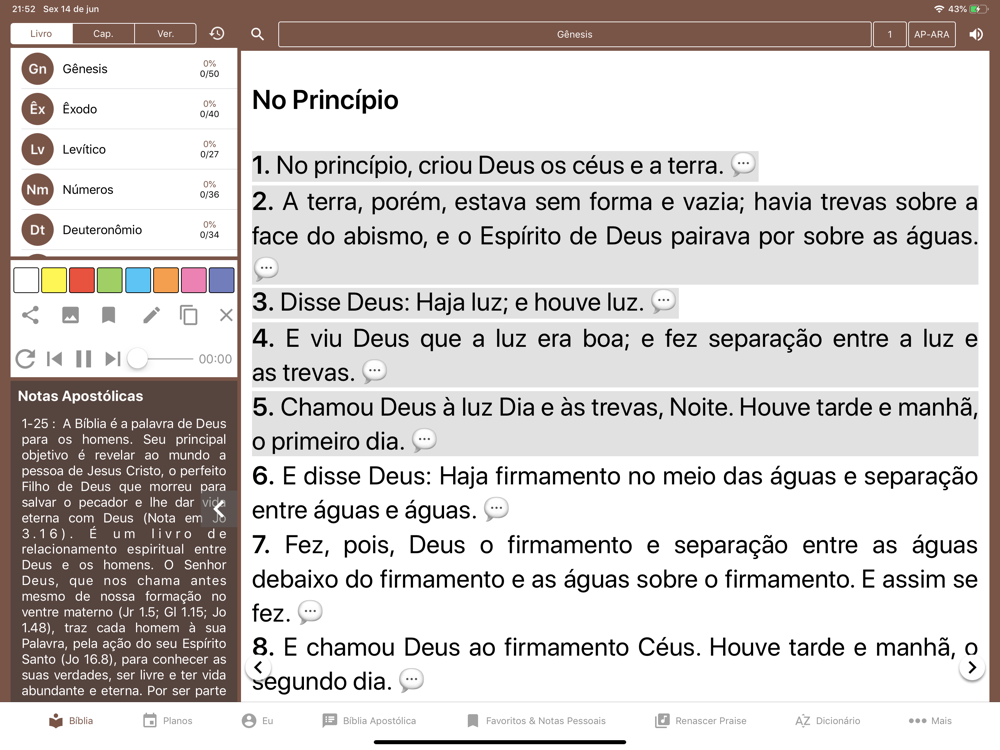
Task: Skip to previous audio track
Action: coord(55,359)
